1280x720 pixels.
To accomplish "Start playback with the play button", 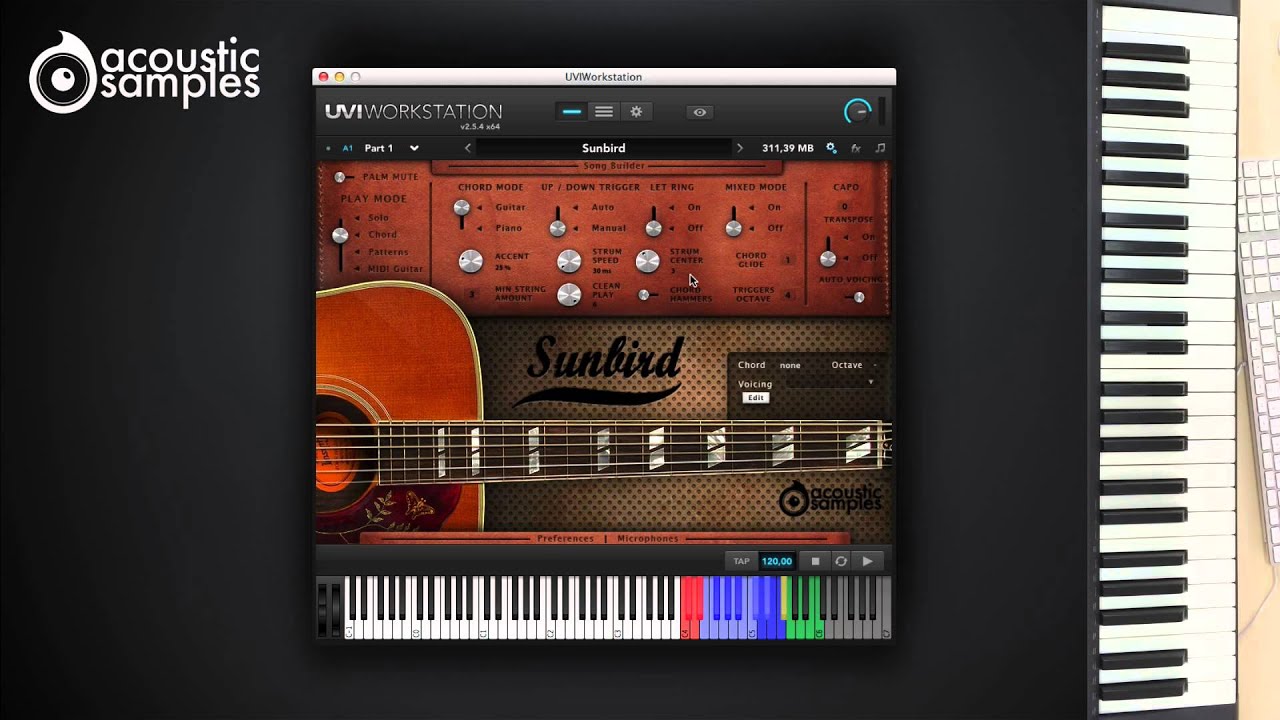I will (x=867, y=561).
